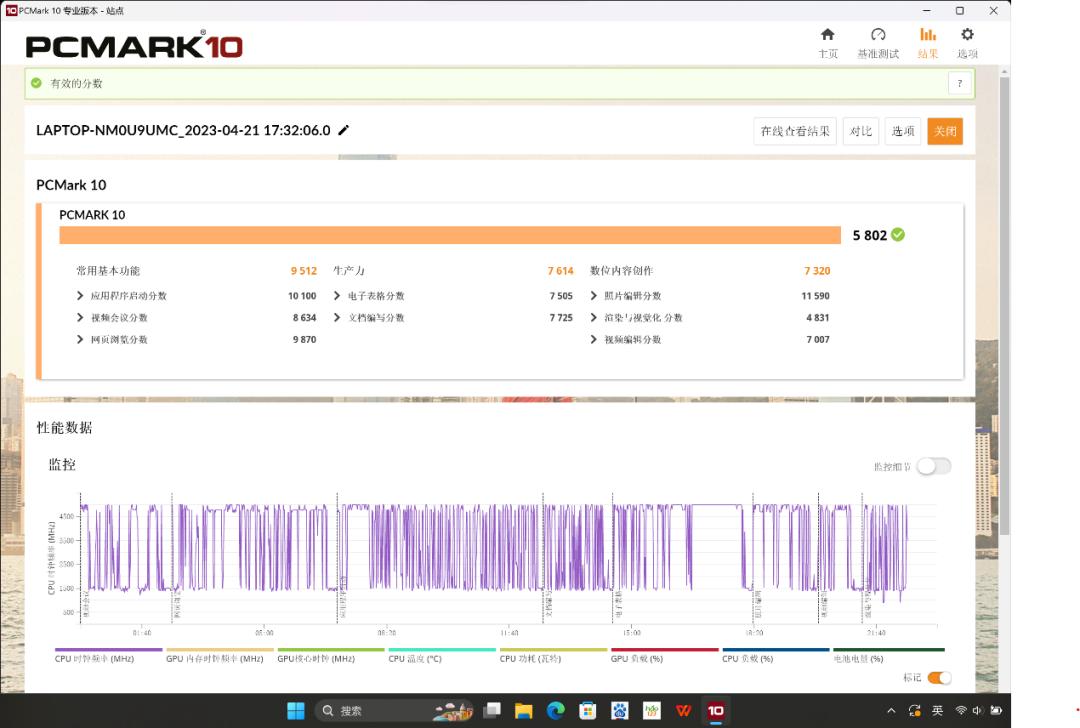This screenshot has height=728, width=1080.
Task: Open Microsoft Edge from the taskbar
Action: tap(555, 711)
